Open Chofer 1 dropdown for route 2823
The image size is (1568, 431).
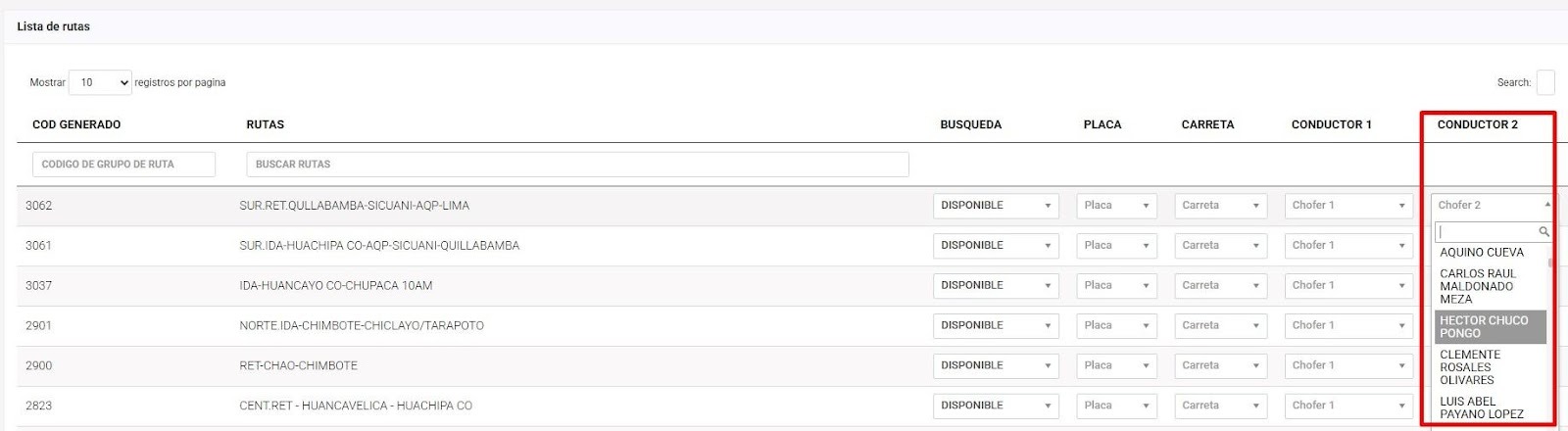coord(1348,406)
